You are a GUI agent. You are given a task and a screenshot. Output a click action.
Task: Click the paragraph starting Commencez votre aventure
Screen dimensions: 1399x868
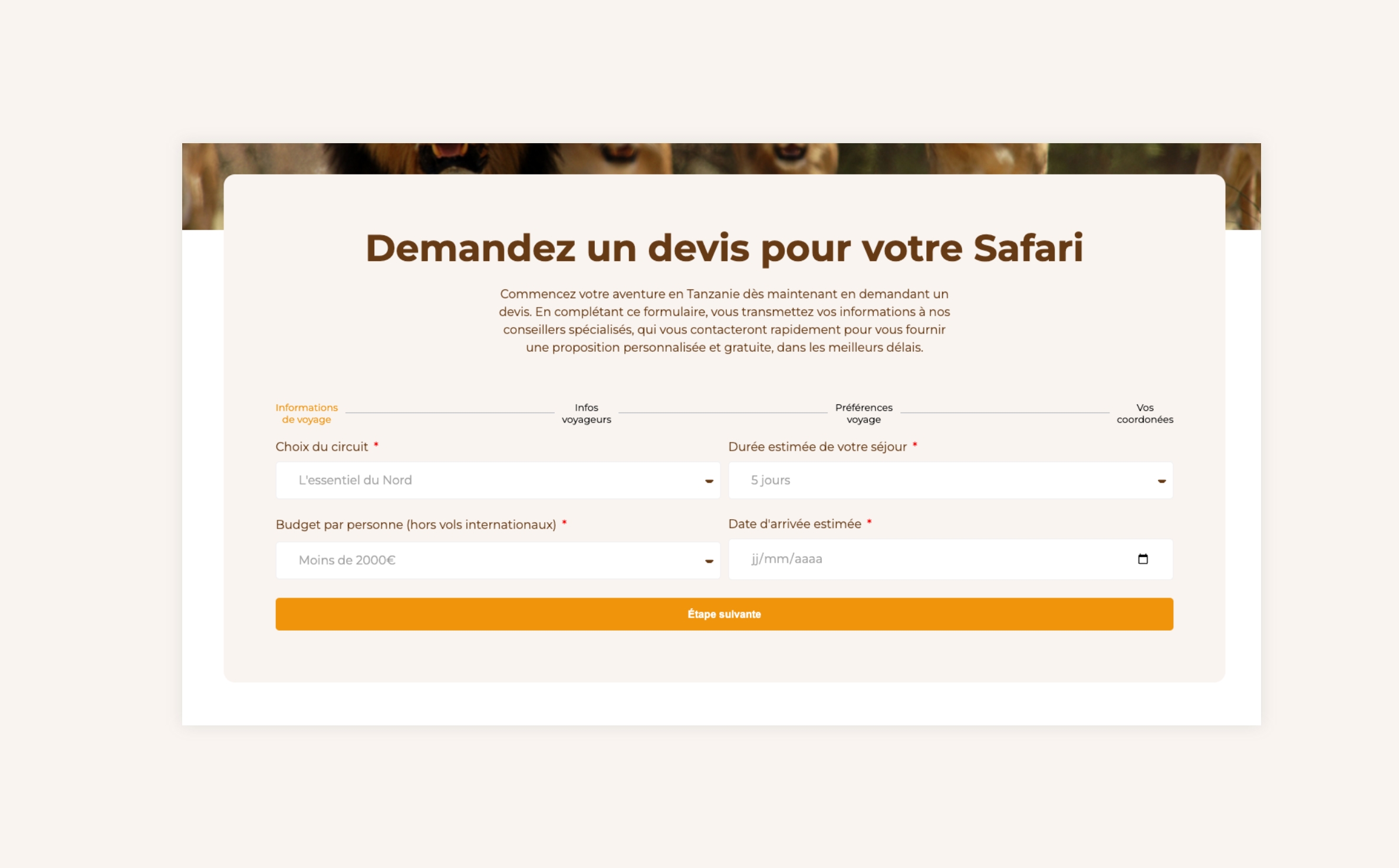point(724,321)
